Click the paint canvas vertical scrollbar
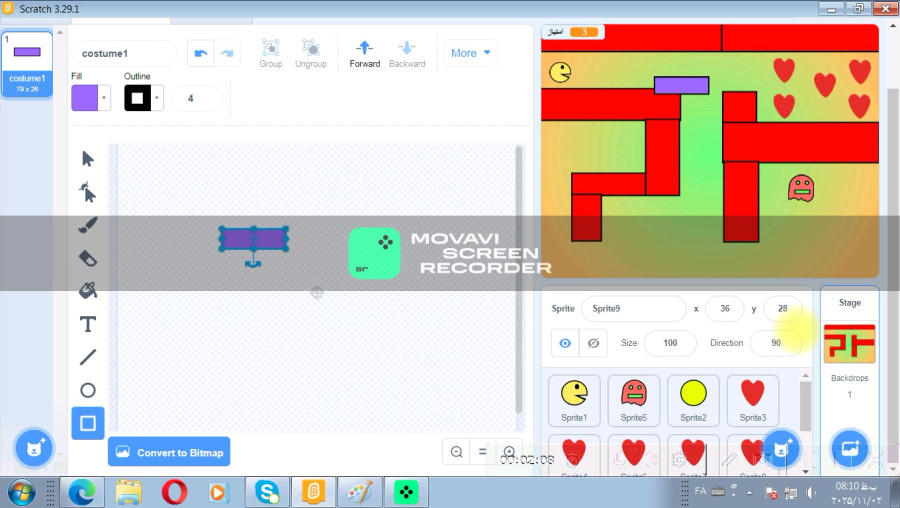Image resolution: width=900 pixels, height=508 pixels. click(x=519, y=280)
